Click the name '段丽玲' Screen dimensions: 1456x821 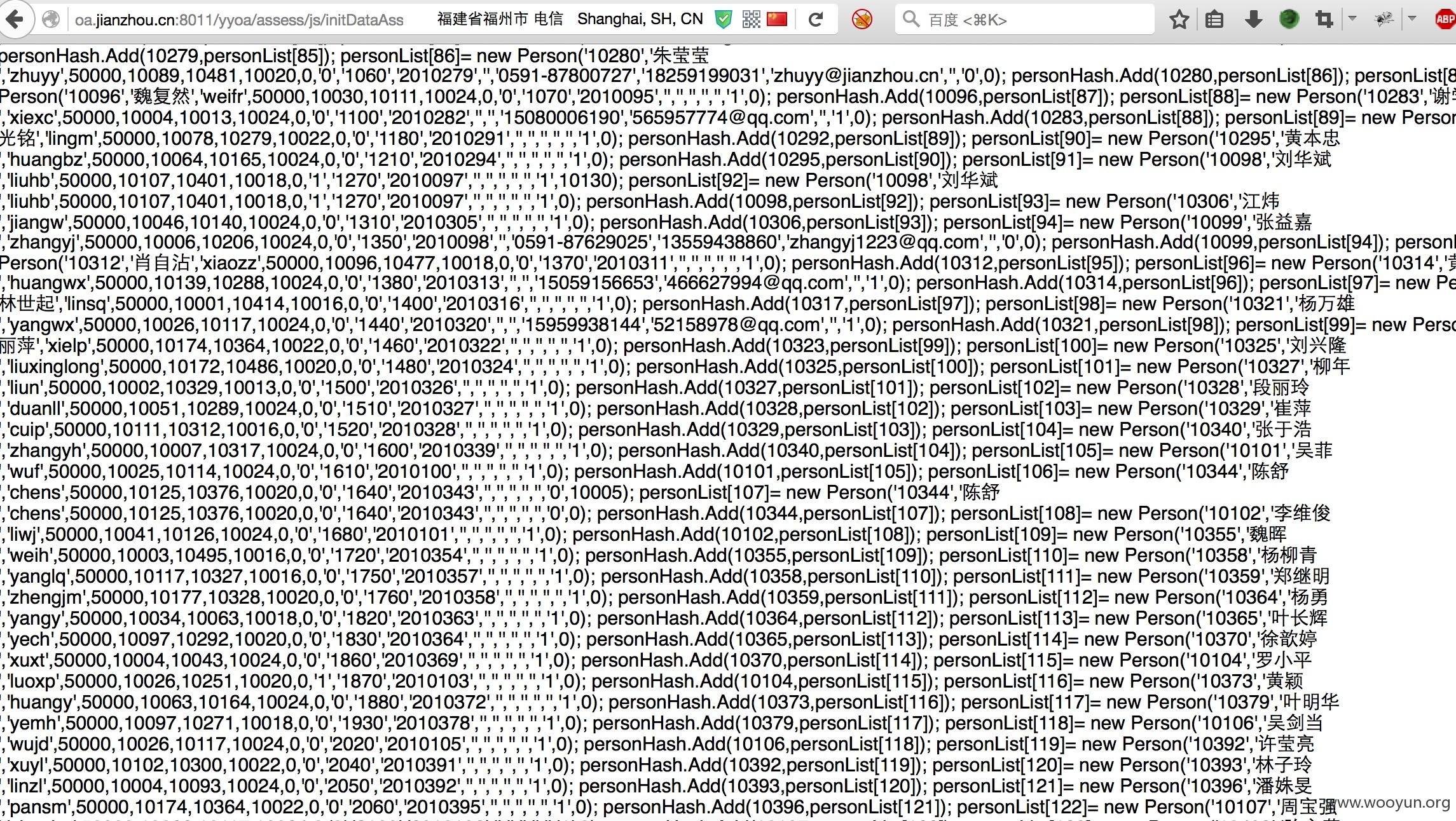coord(1281,387)
